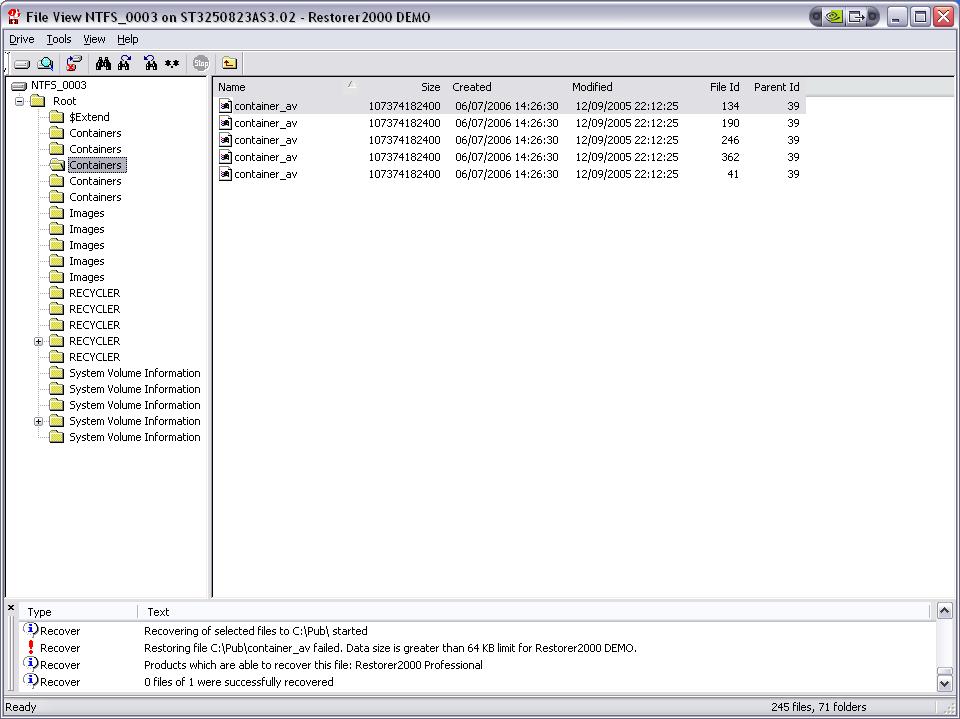Image resolution: width=960 pixels, height=719 pixels.
Task: Click the Text column header in log
Action: 533,612
